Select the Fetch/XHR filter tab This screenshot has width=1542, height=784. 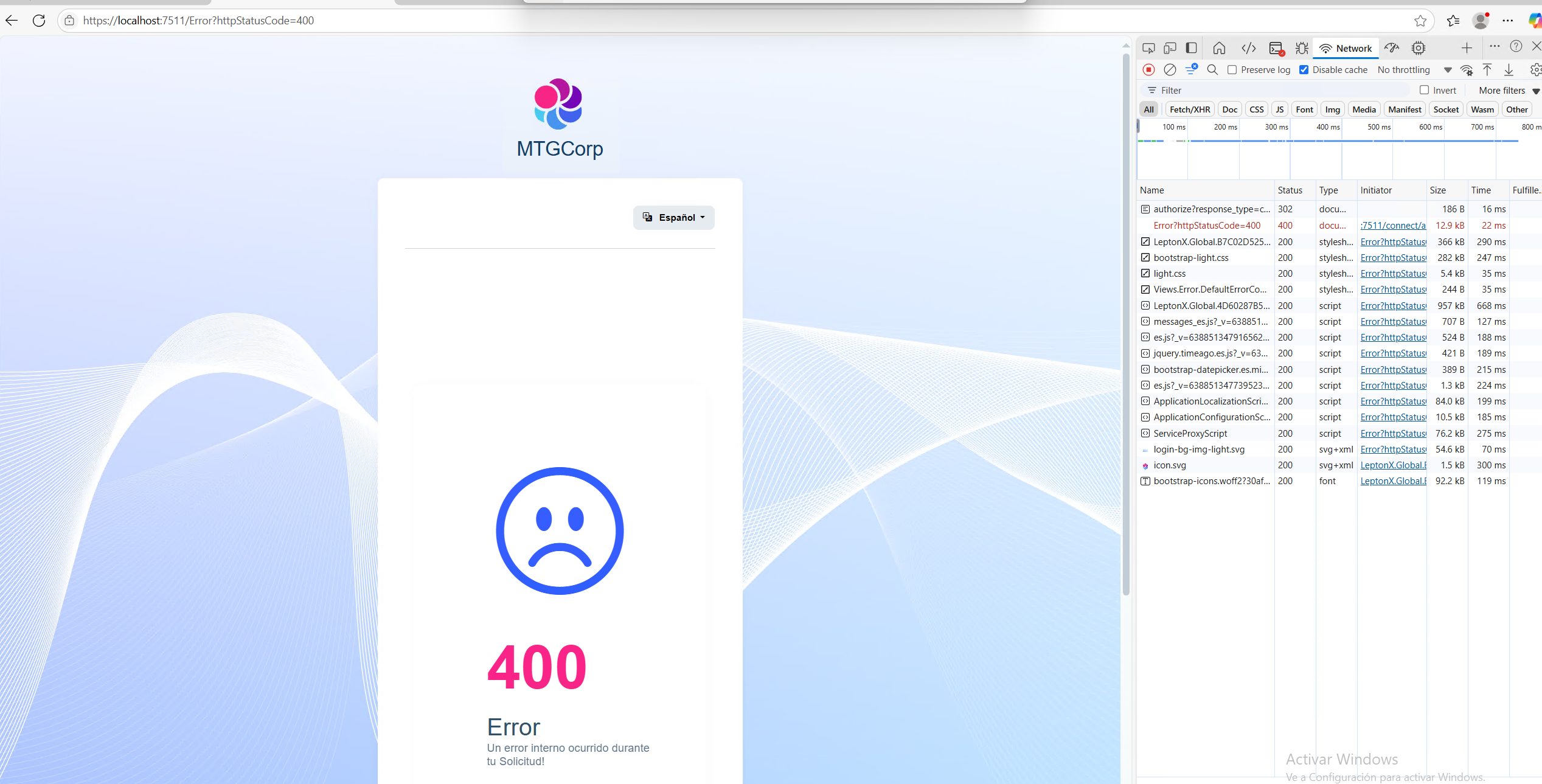(x=1189, y=109)
